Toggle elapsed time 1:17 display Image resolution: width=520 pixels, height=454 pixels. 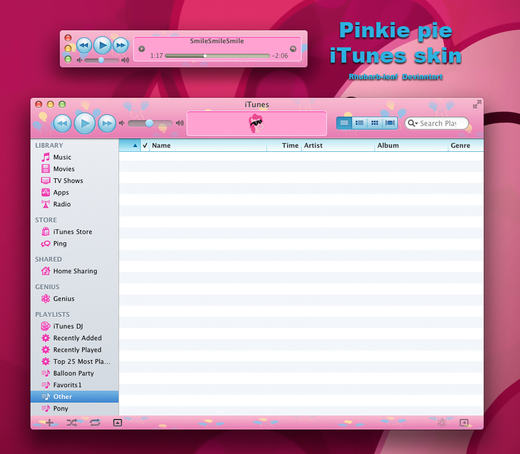click(156, 56)
